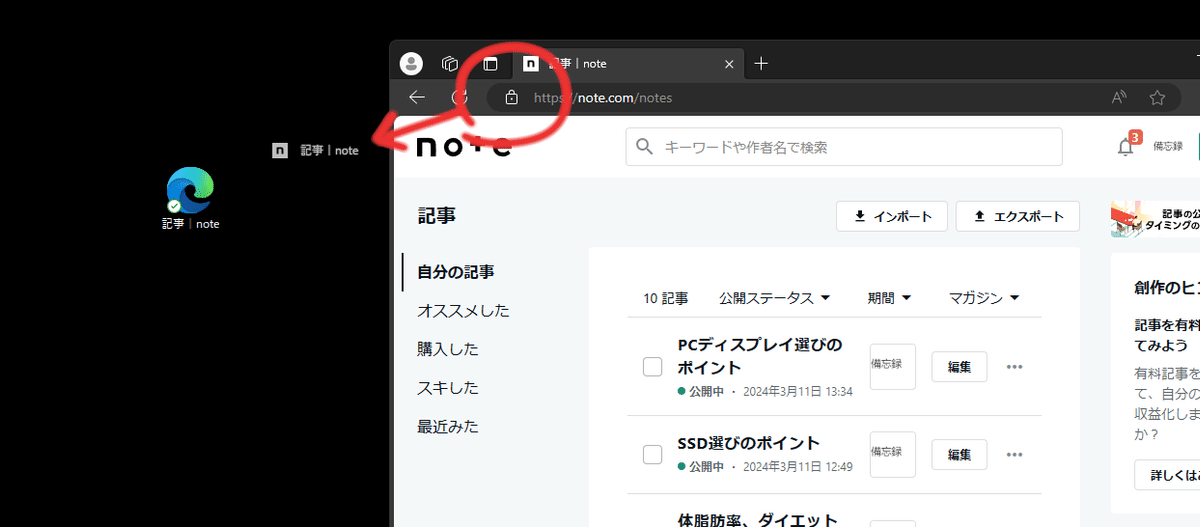Open the notifications bell icon
This screenshot has width=1200, height=527.
click(x=1126, y=147)
